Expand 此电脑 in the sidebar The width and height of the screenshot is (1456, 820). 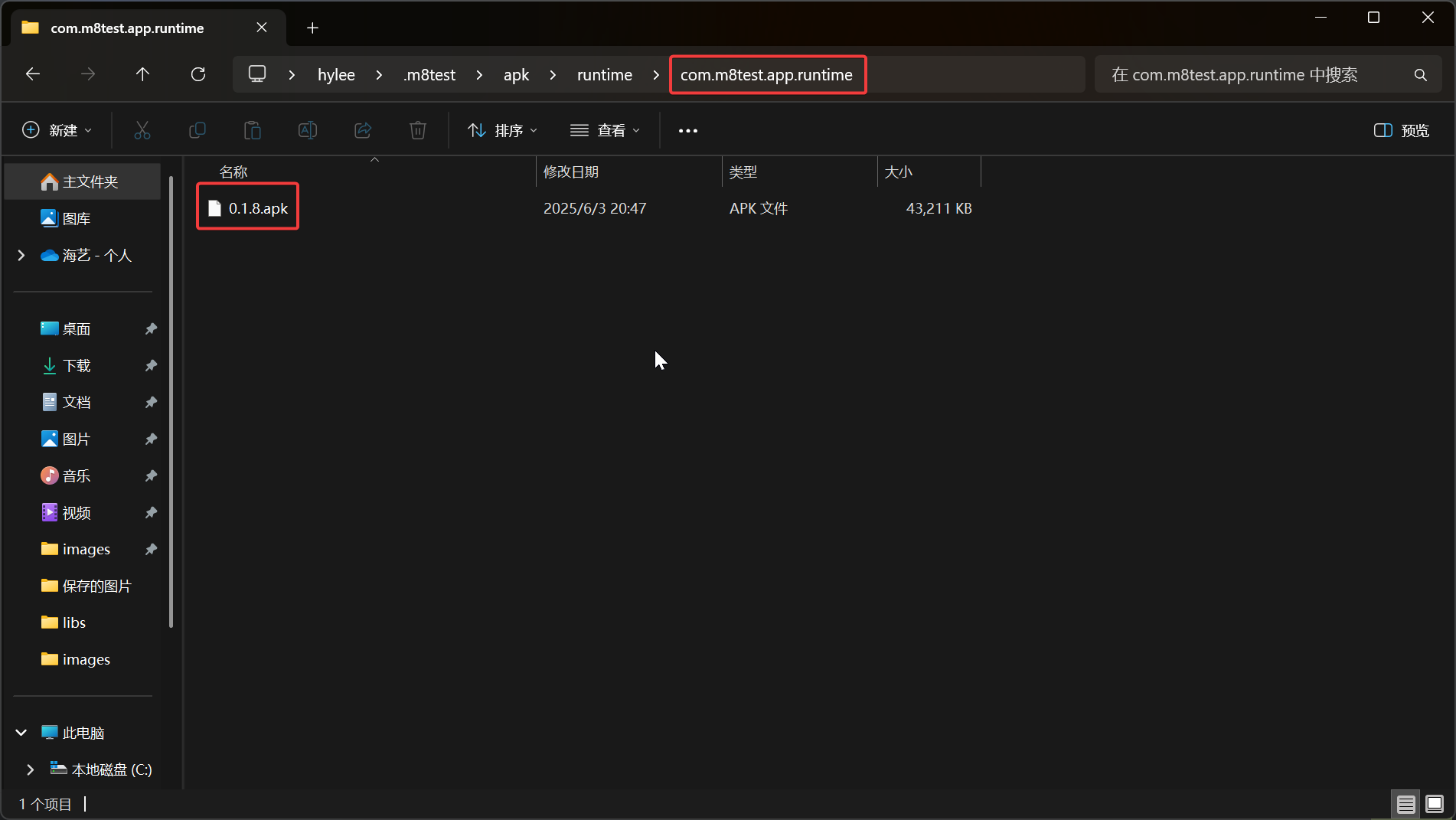21,732
